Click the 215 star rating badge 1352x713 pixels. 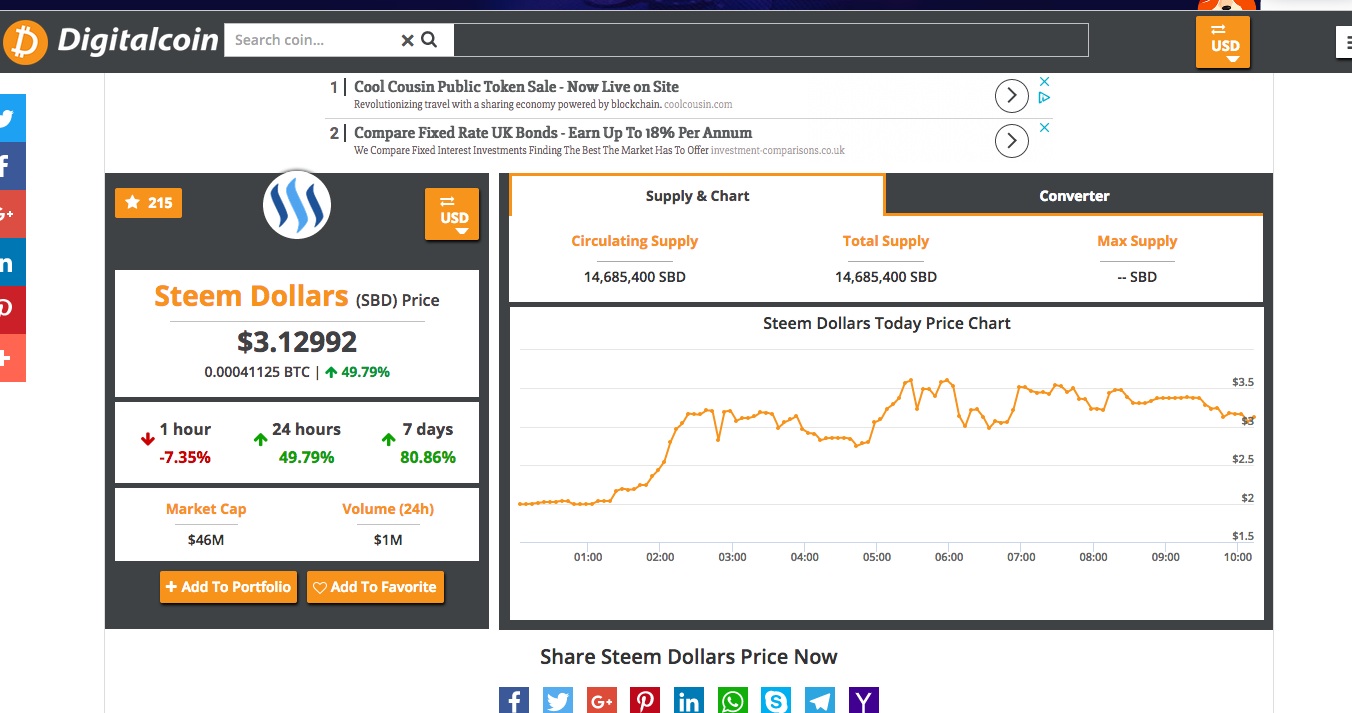click(x=148, y=203)
